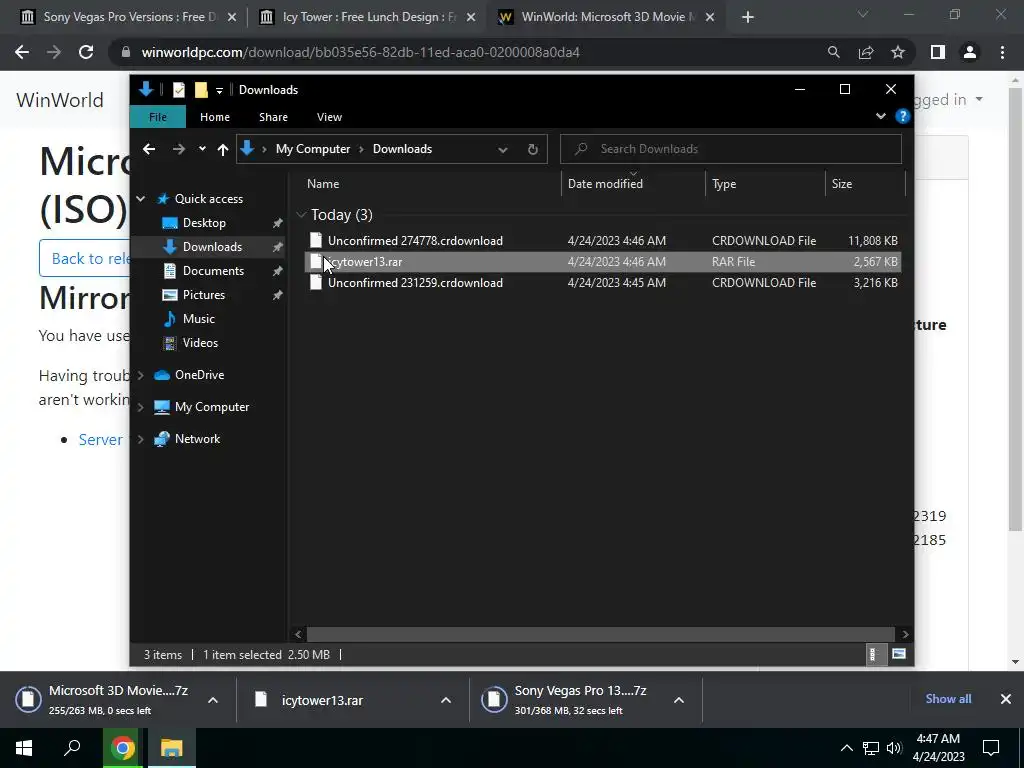Click File Explorer icon on taskbar
This screenshot has height=768, width=1024.
point(172,748)
